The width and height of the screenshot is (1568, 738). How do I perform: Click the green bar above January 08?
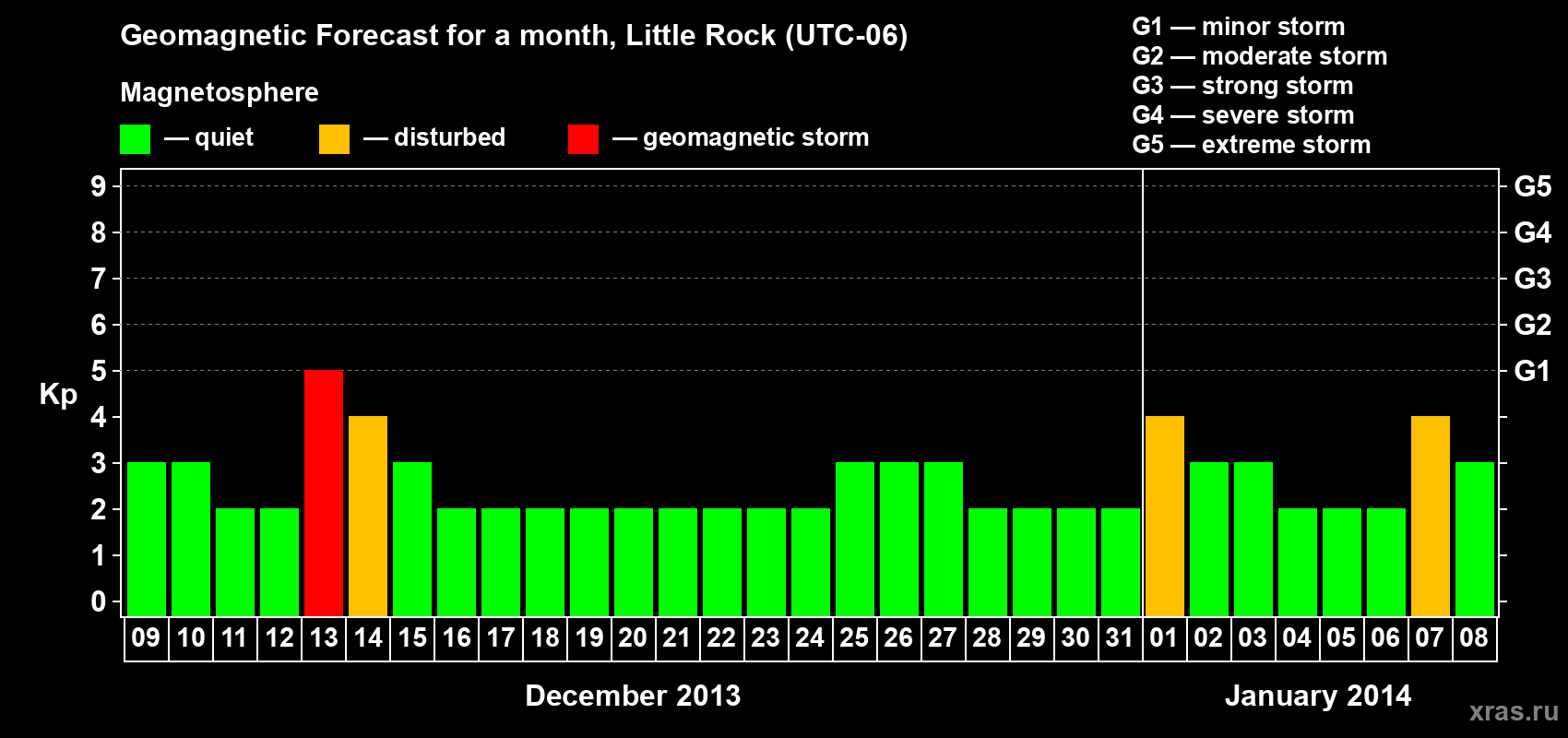pos(1475,540)
